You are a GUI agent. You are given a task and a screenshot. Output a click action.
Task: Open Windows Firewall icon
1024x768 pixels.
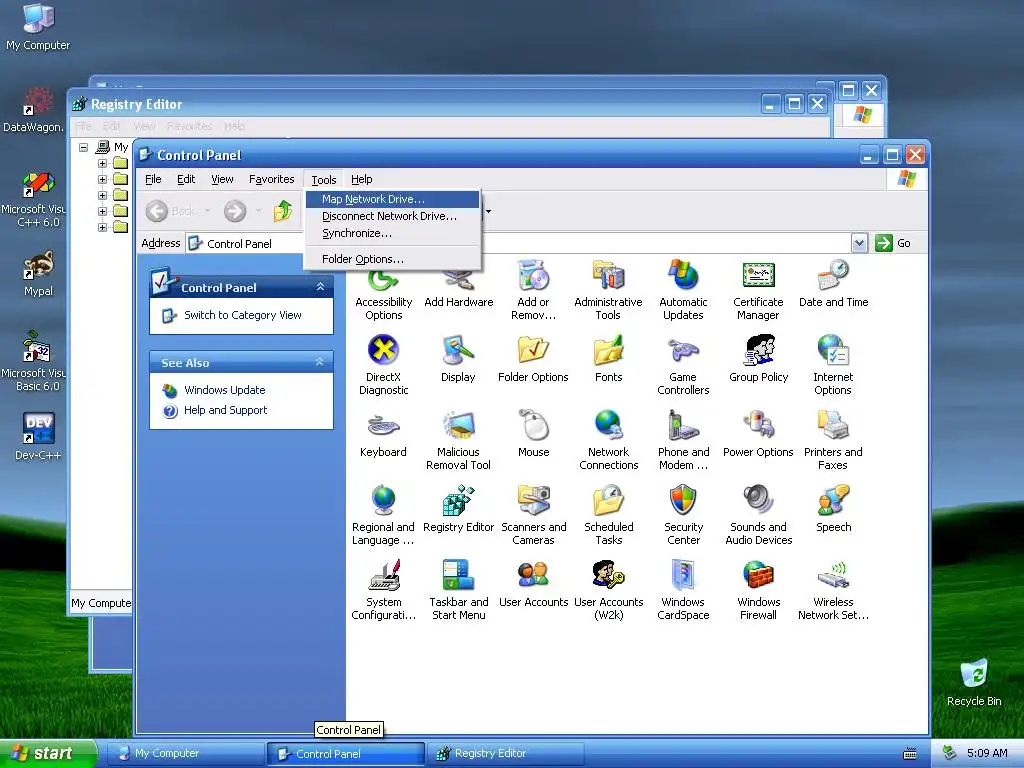[x=758, y=590]
